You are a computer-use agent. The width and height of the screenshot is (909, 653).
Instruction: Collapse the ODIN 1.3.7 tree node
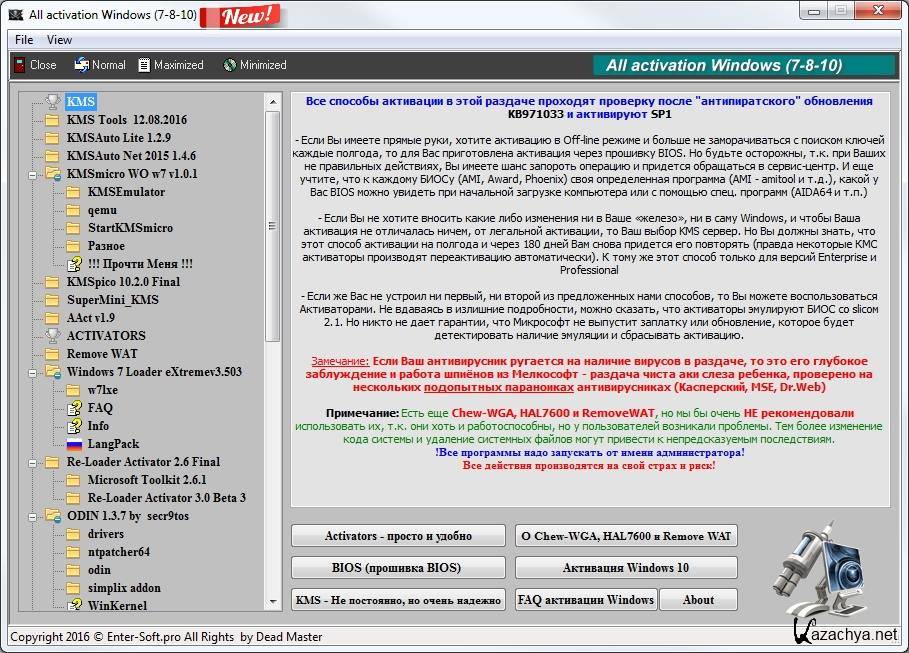pyautogui.click(x=31, y=516)
